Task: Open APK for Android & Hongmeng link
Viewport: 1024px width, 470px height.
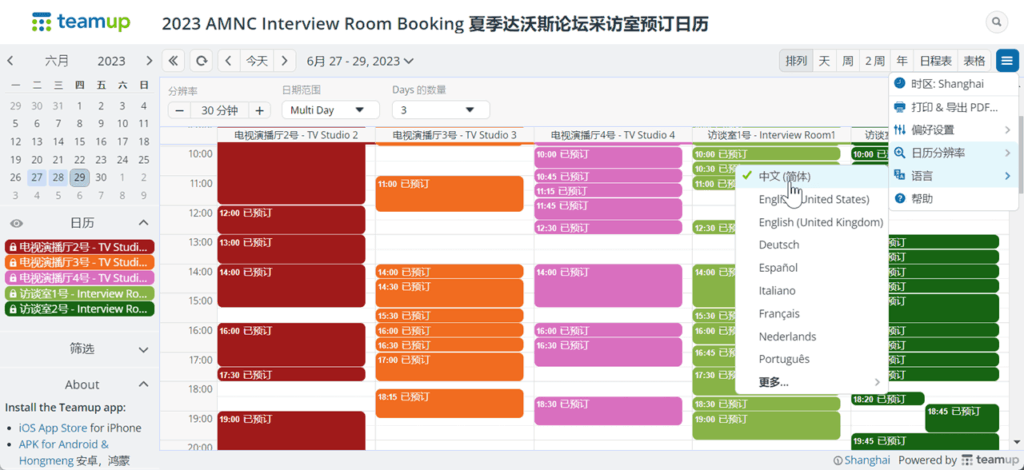Action: coord(64,452)
